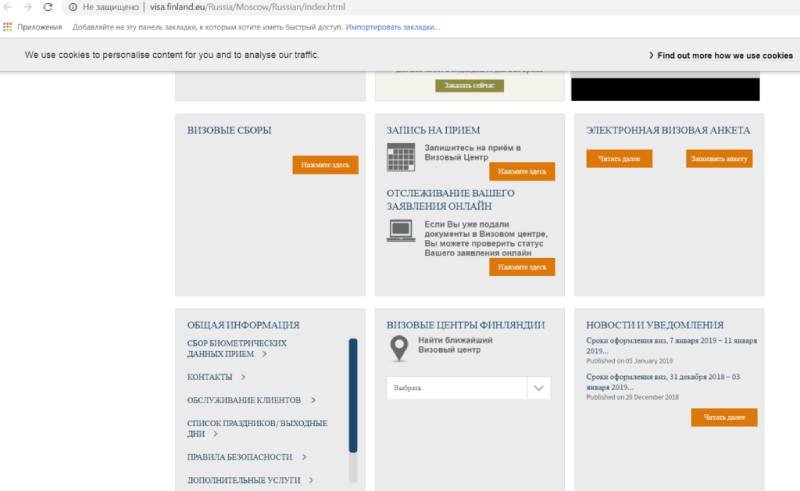Open Список праздников/выходные дни link
The width and height of the screenshot is (800, 491).
257,428
